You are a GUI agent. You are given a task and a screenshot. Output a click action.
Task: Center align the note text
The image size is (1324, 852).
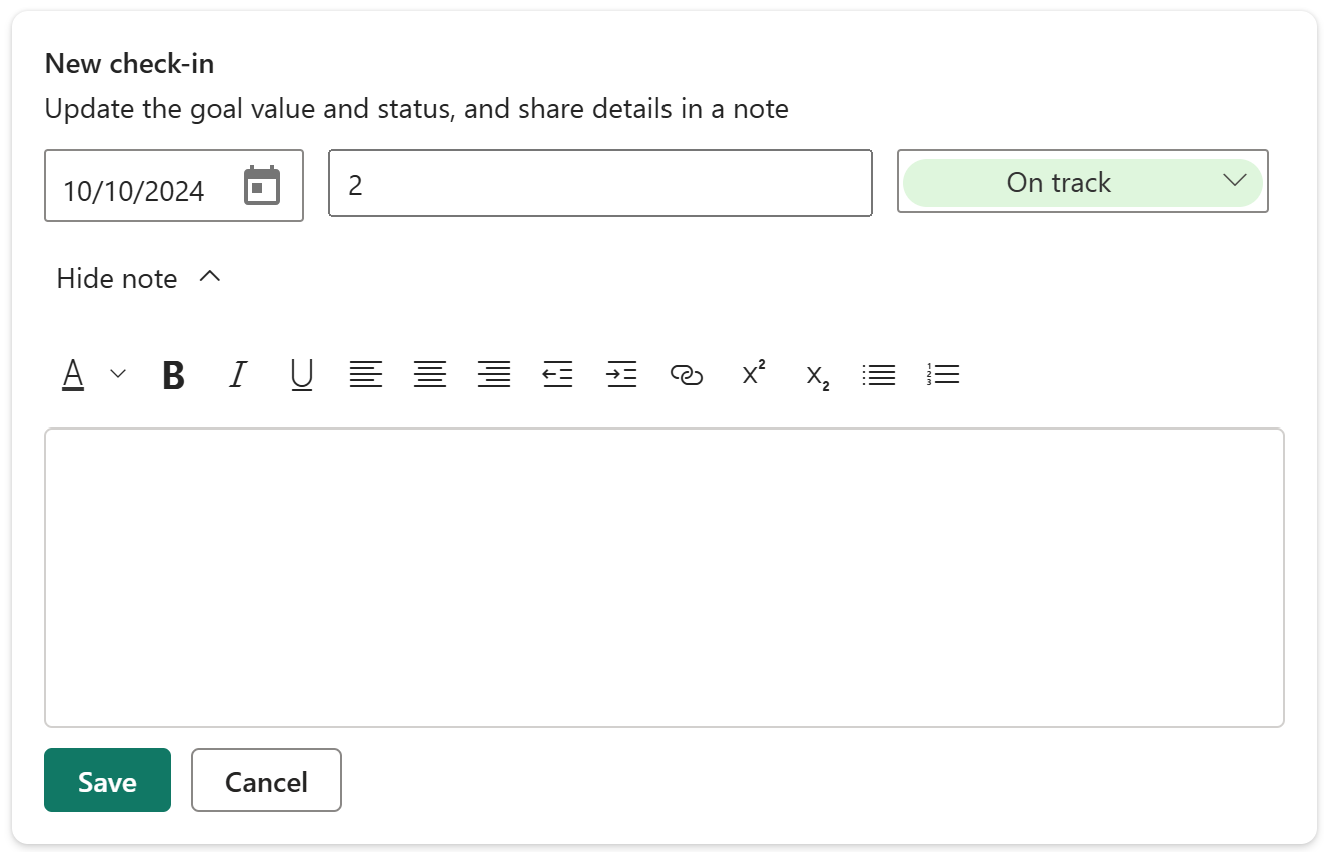(x=430, y=375)
